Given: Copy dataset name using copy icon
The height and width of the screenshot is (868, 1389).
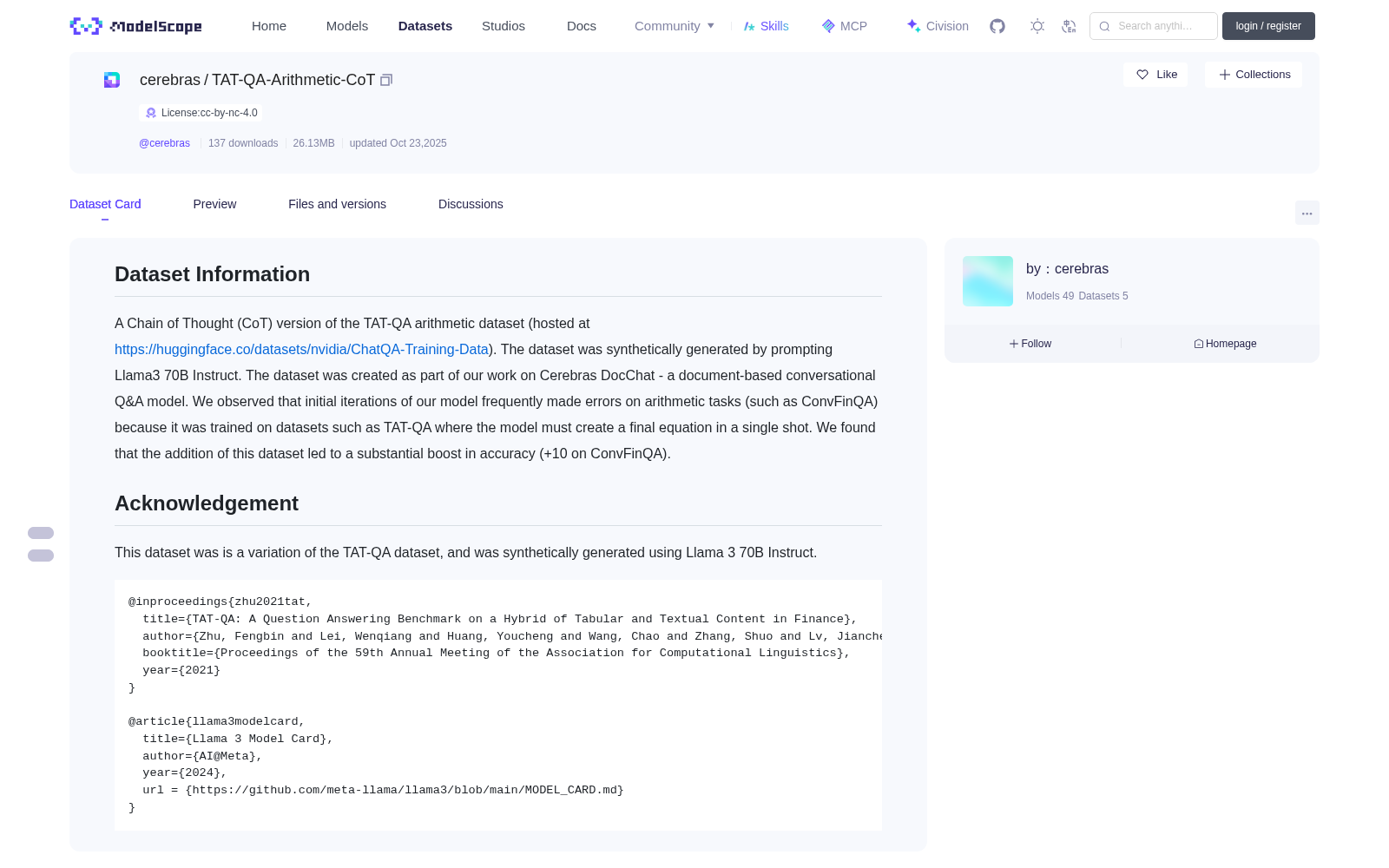Looking at the screenshot, I should coord(386,80).
